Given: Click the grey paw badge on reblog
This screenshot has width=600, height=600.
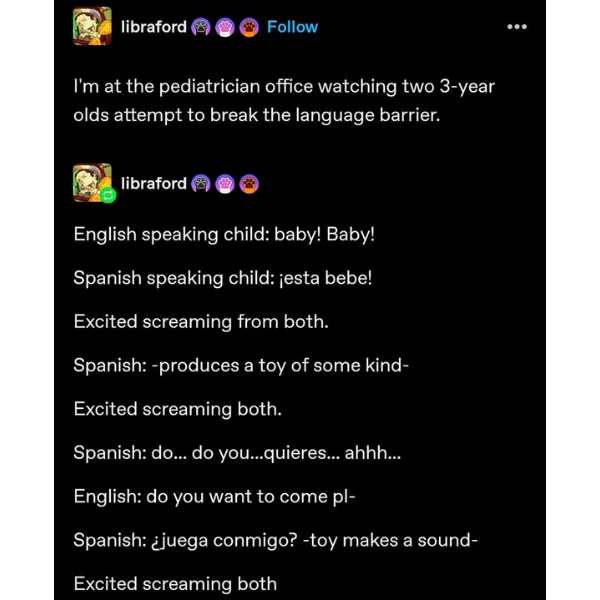Looking at the screenshot, I should point(201,184).
